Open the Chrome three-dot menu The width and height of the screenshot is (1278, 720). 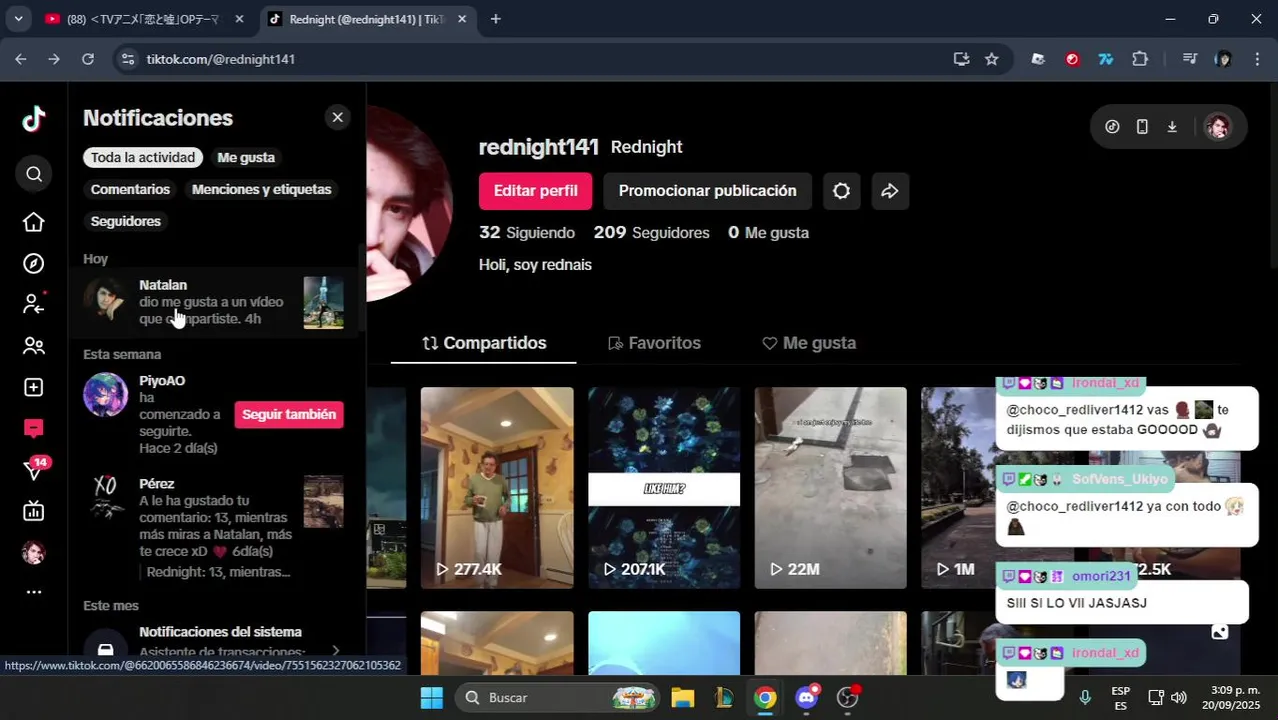(1257, 59)
